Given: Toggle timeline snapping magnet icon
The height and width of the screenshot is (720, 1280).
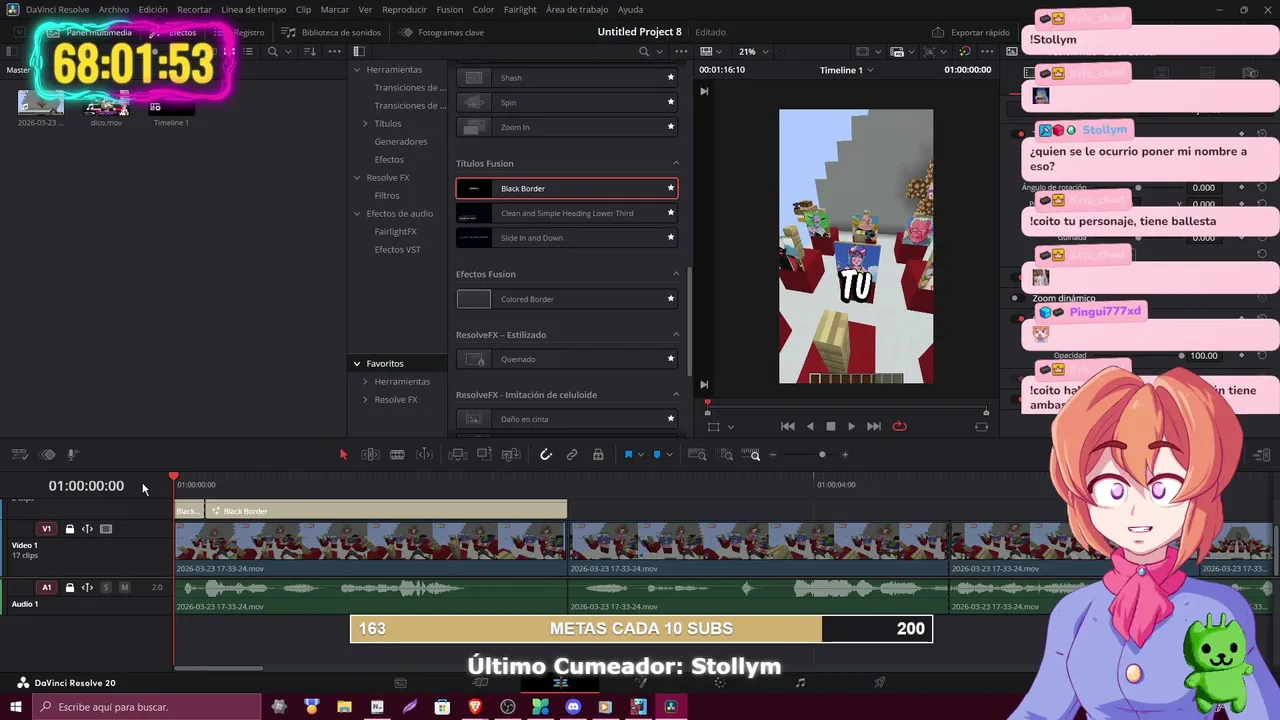Looking at the screenshot, I should (546, 455).
